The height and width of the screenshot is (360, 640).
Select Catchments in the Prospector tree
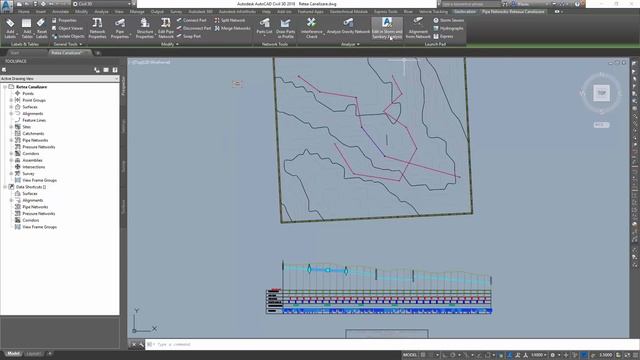point(33,133)
